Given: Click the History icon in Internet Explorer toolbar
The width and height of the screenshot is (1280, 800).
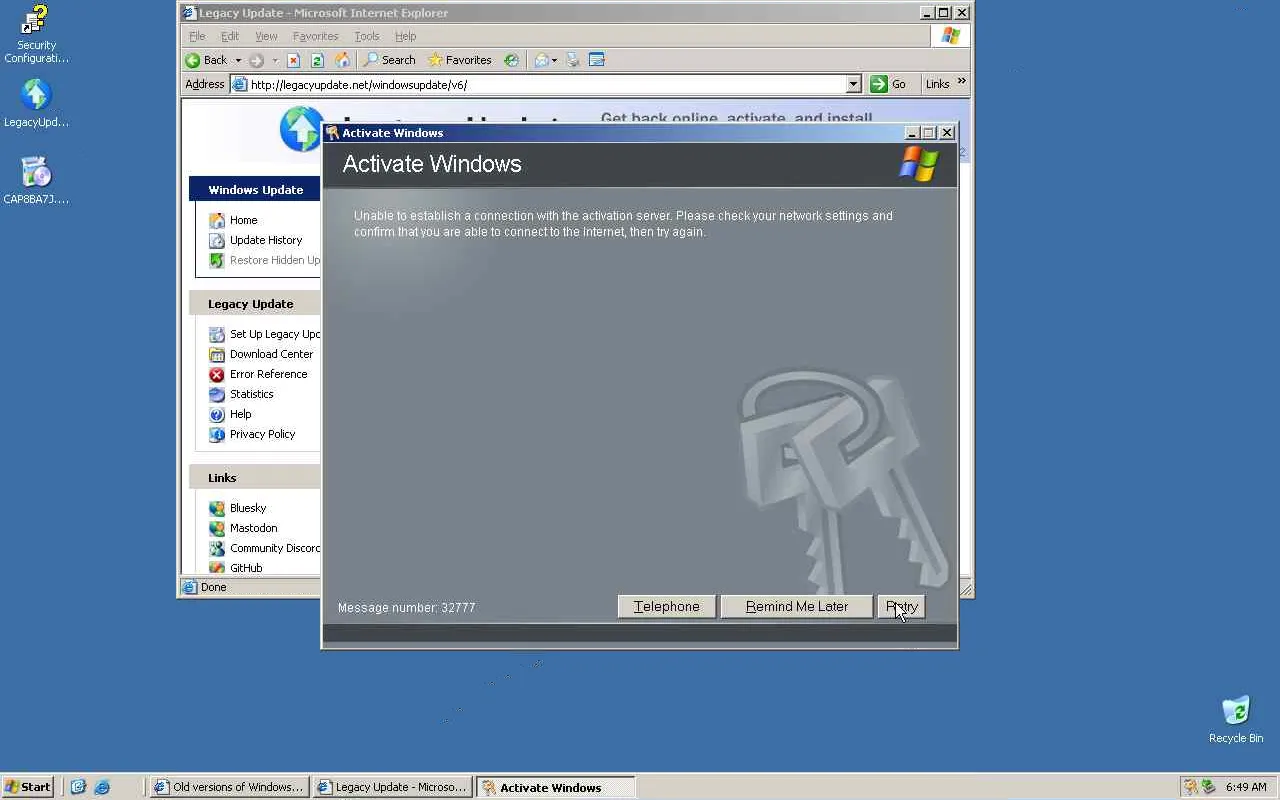Looking at the screenshot, I should point(511,60).
